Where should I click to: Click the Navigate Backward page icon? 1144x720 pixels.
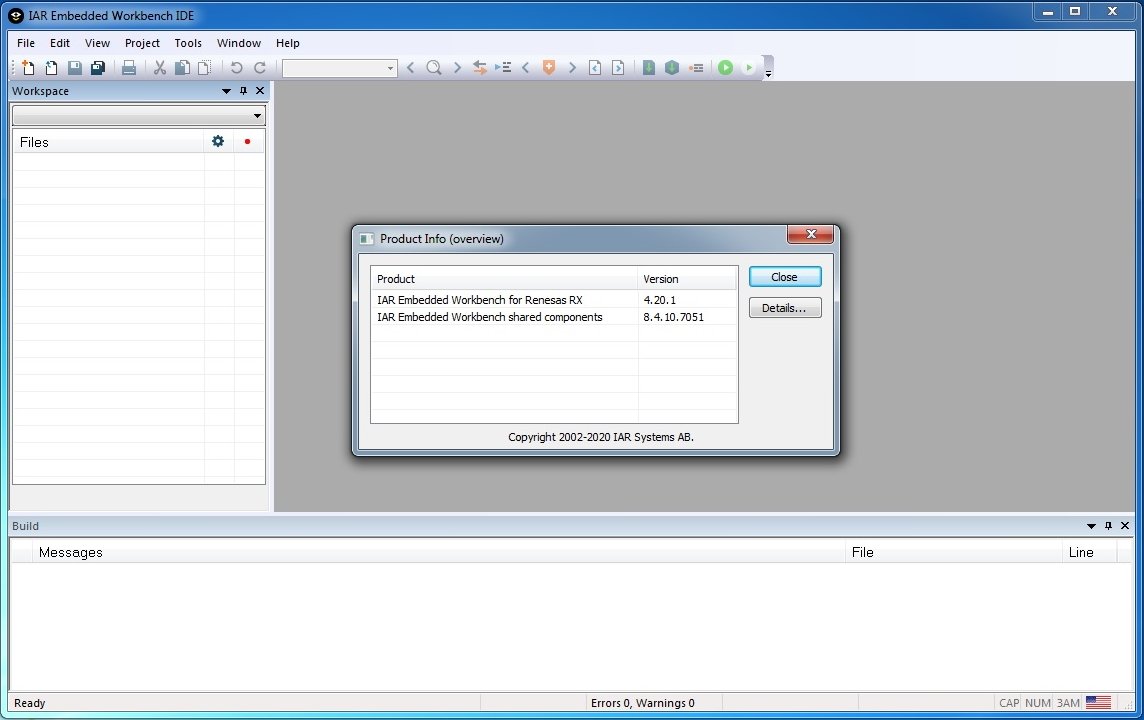(595, 68)
